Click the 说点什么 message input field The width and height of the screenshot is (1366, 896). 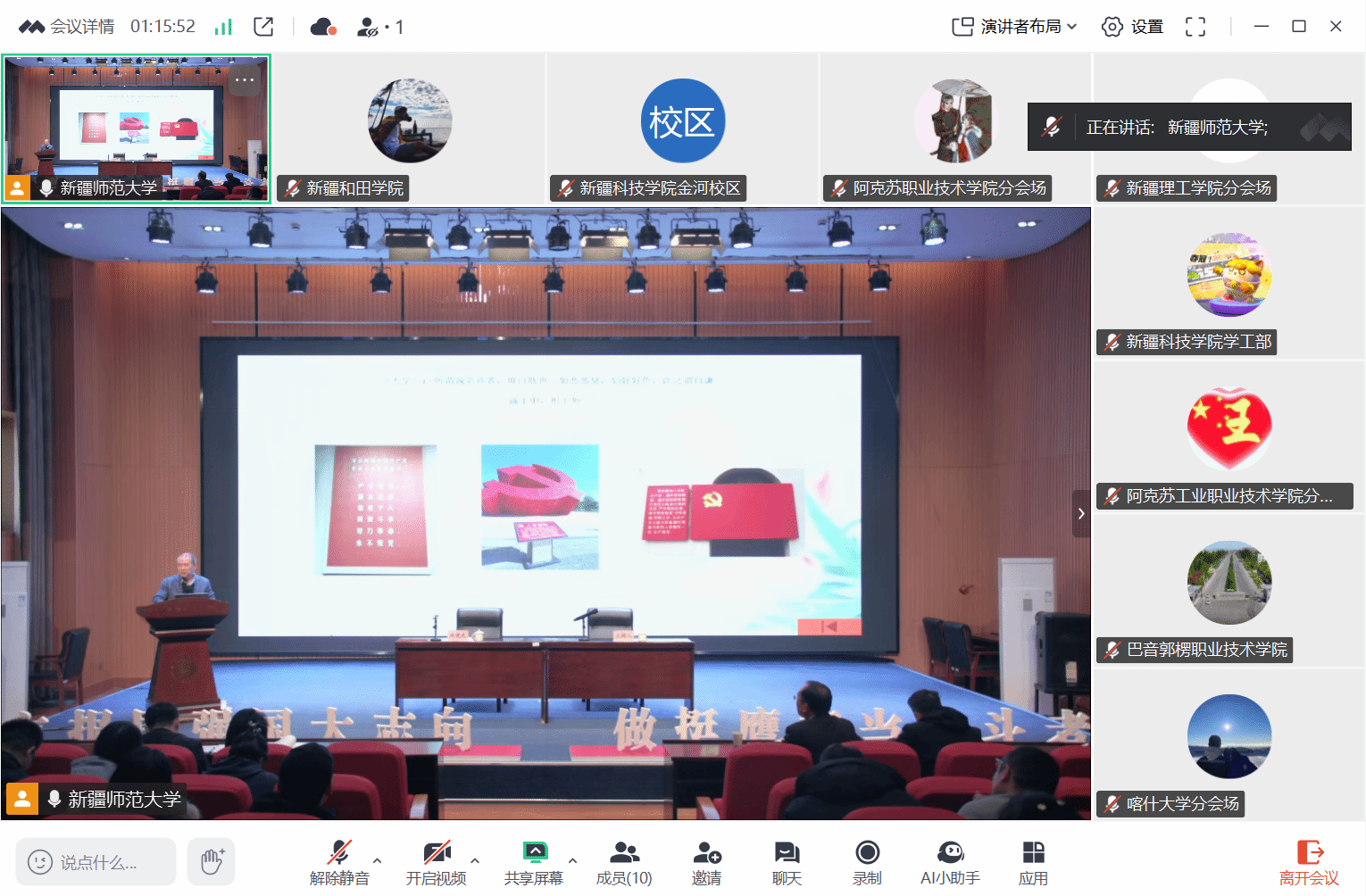[x=96, y=862]
